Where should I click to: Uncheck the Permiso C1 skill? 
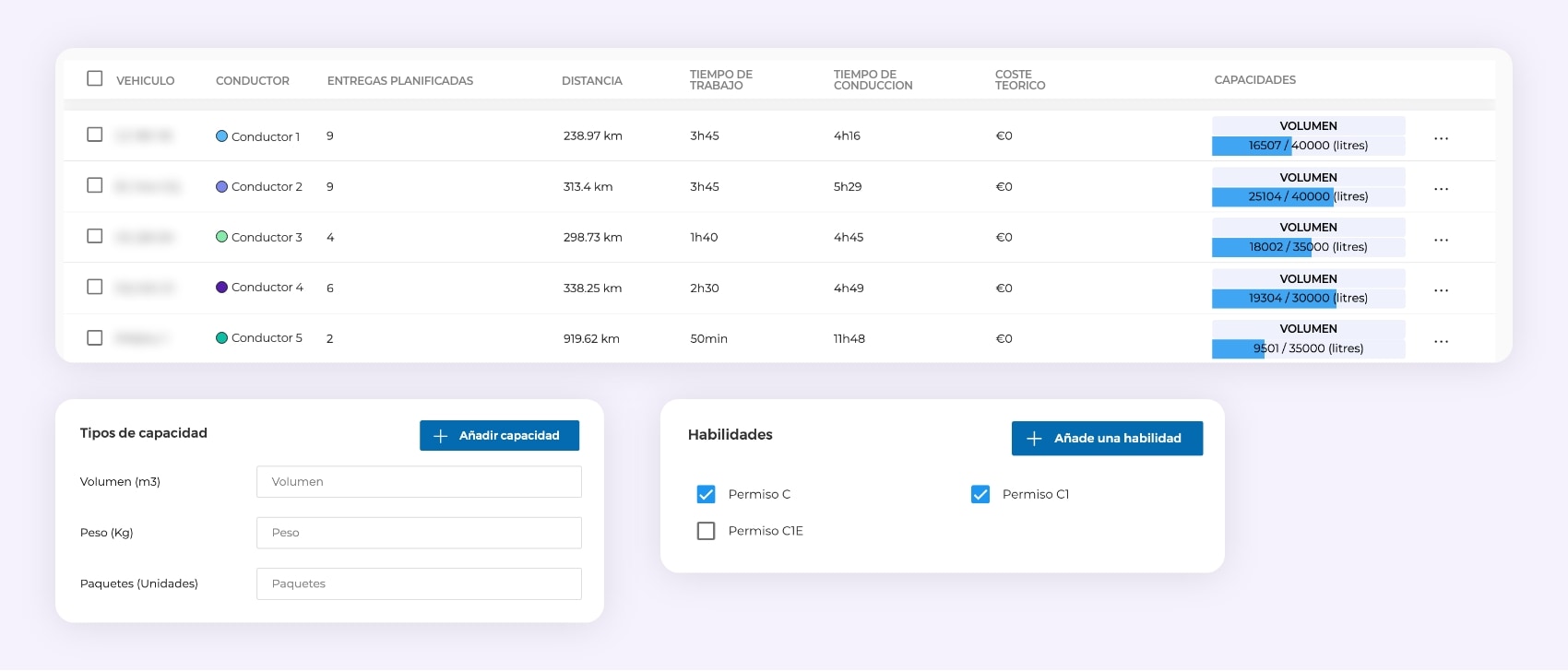(x=980, y=494)
